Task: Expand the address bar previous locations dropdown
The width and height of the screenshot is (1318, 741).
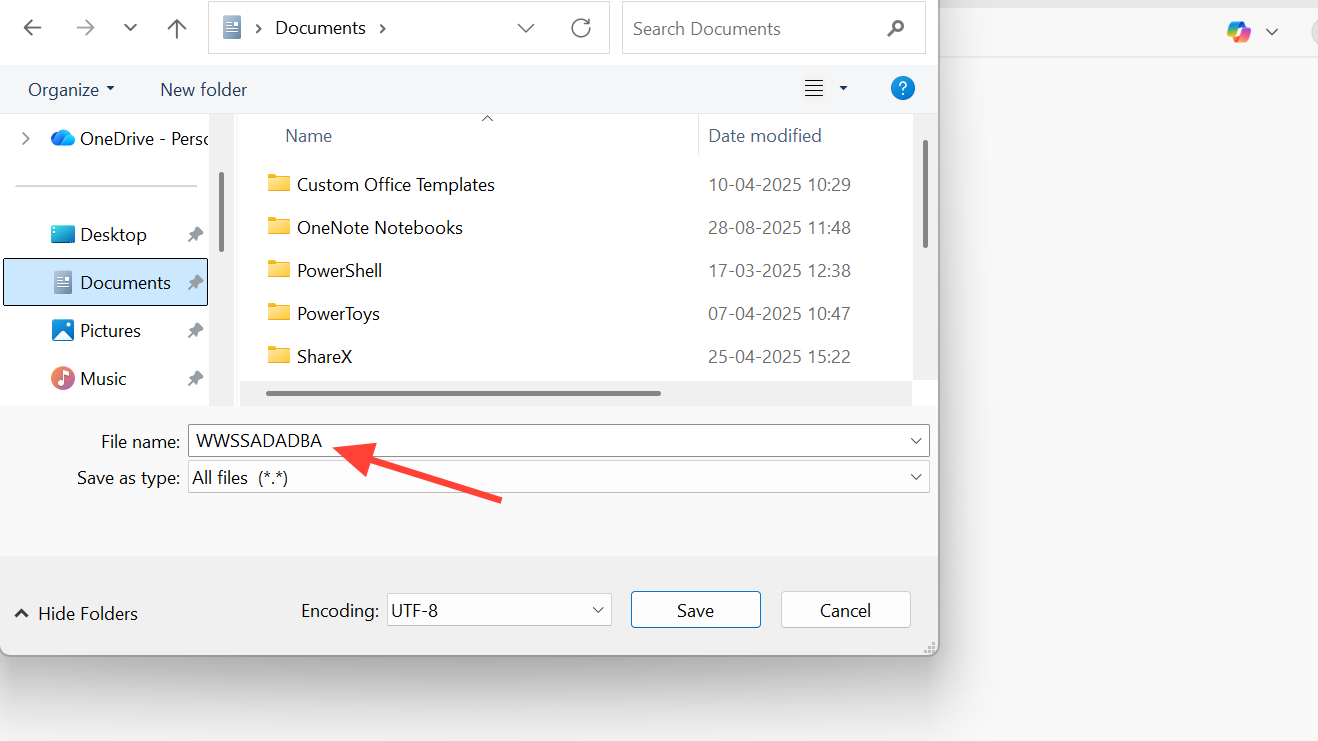Action: pyautogui.click(x=526, y=28)
